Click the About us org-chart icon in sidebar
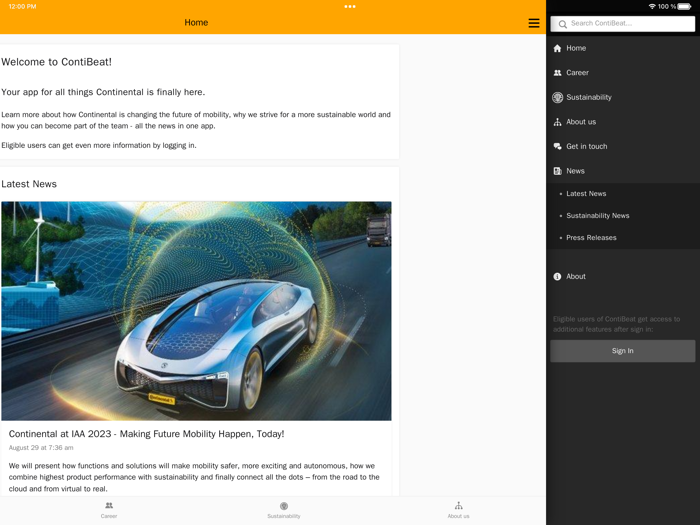Viewport: 700px width, 525px height. point(557,122)
